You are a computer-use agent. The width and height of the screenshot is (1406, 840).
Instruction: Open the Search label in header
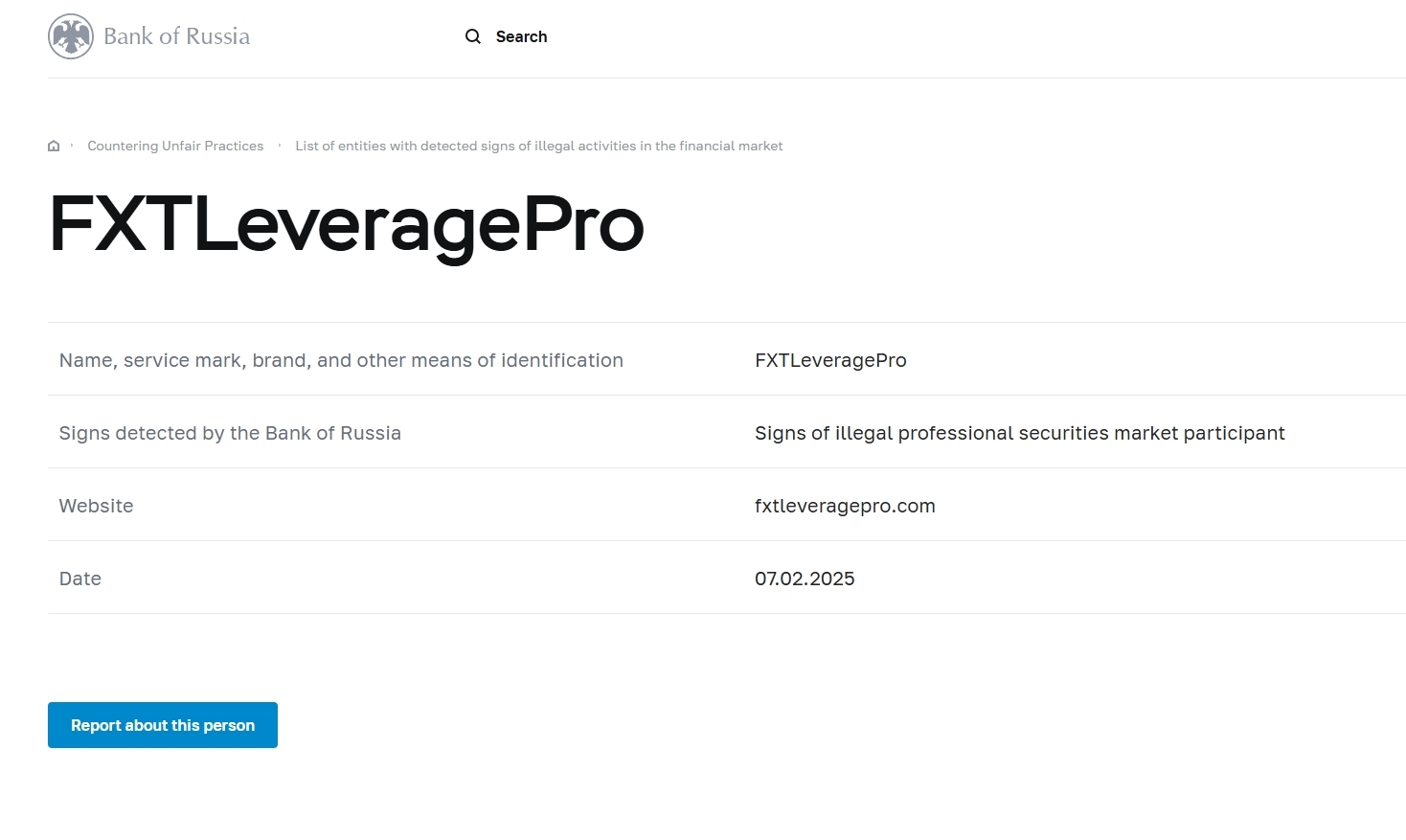521,36
